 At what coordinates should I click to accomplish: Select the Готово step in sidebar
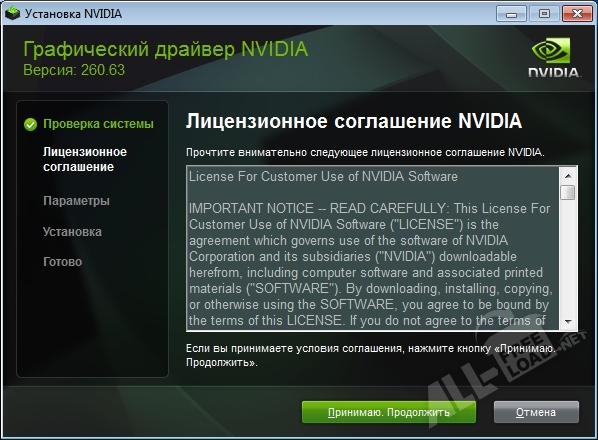click(63, 262)
